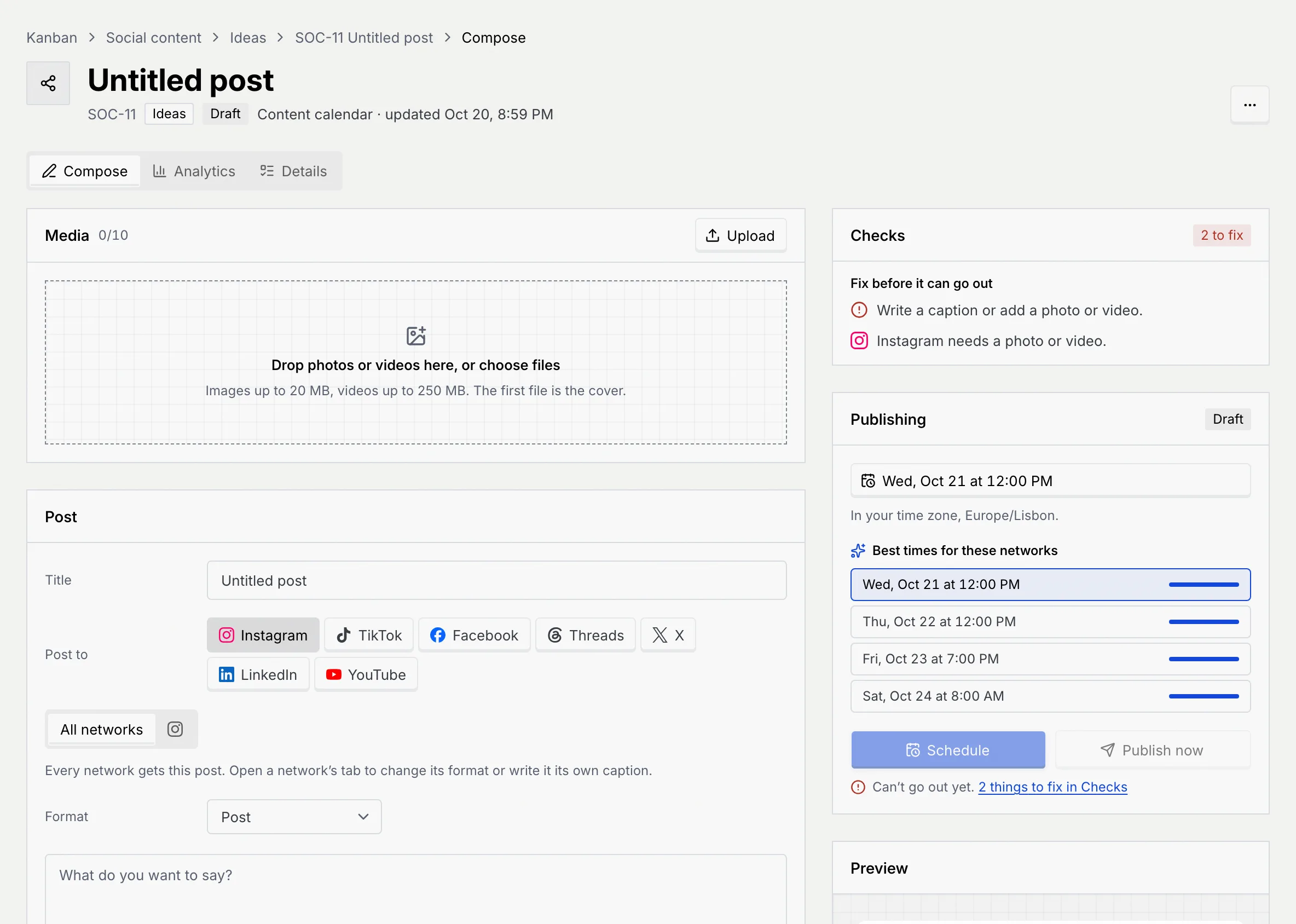1296x924 pixels.
Task: Open the three-dot more options menu
Action: 1249,105
